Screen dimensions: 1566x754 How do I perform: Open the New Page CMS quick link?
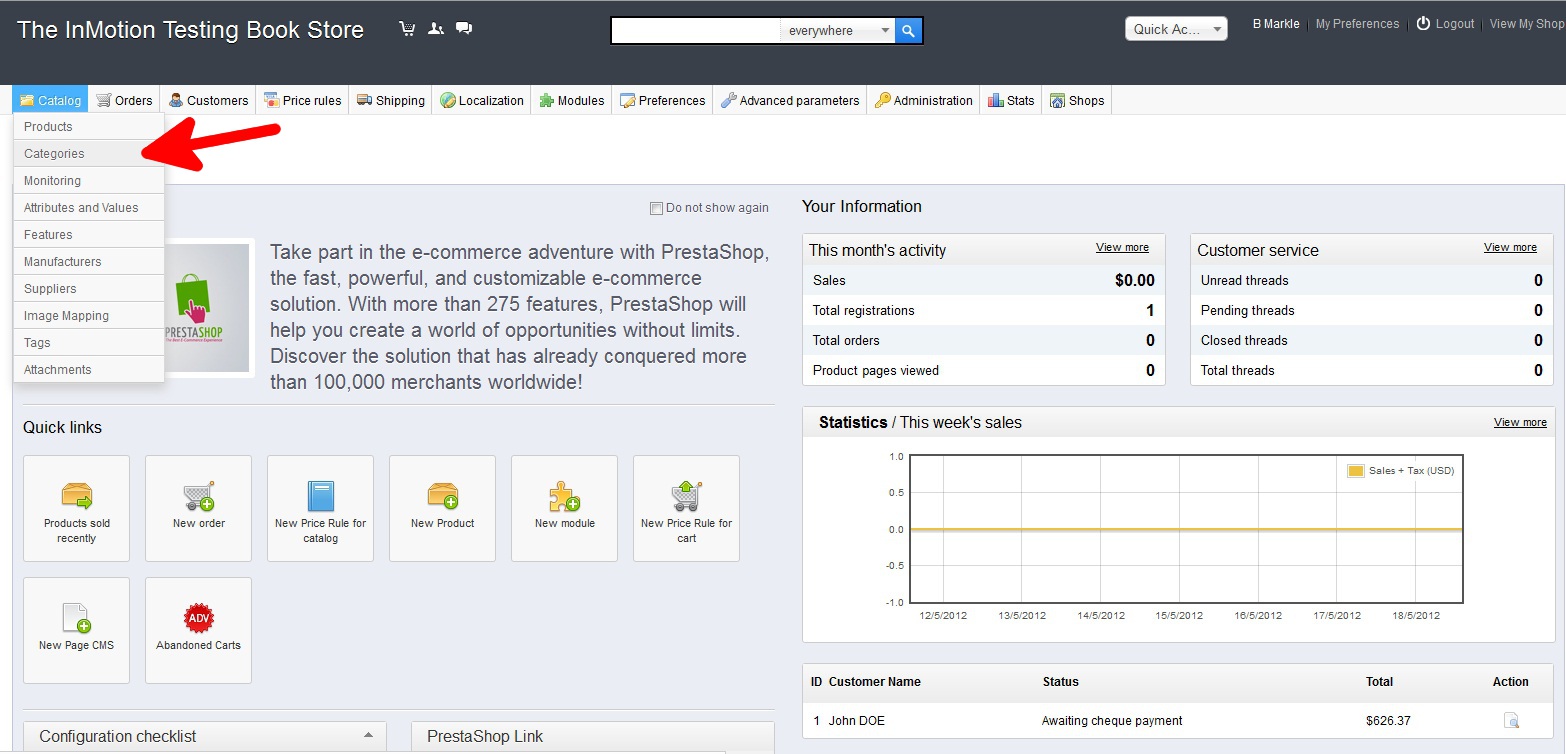point(76,630)
